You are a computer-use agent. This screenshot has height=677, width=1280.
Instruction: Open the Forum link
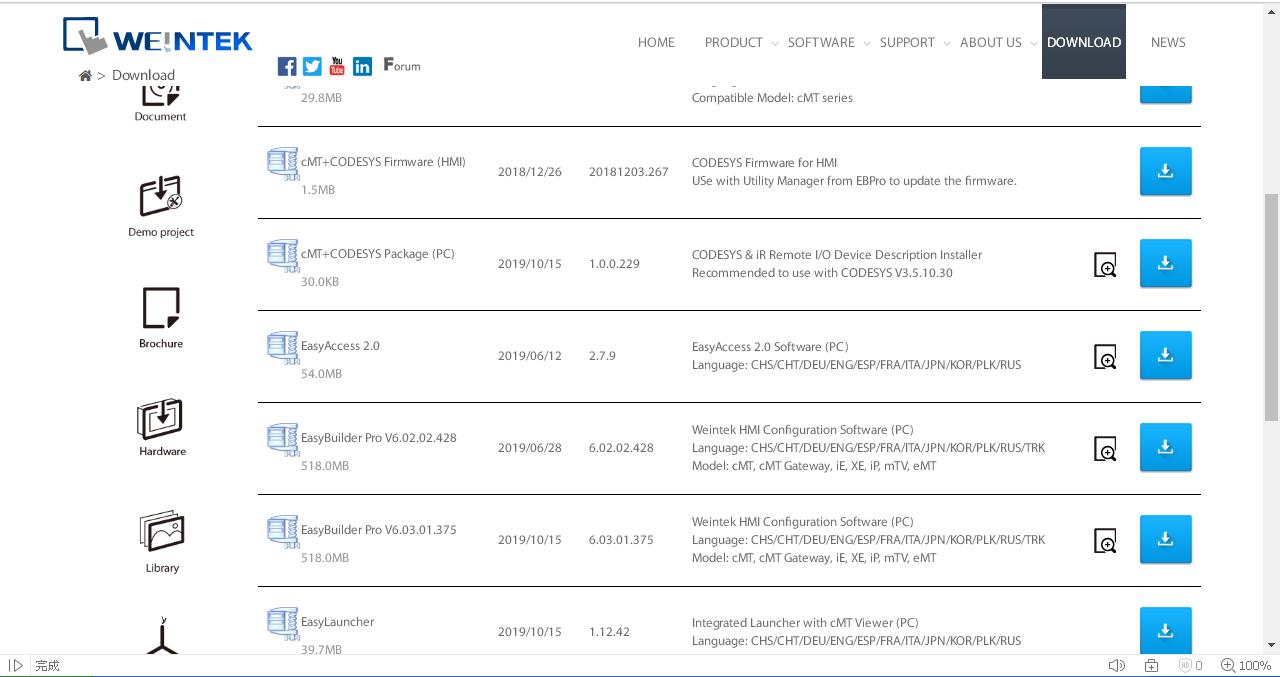click(402, 66)
